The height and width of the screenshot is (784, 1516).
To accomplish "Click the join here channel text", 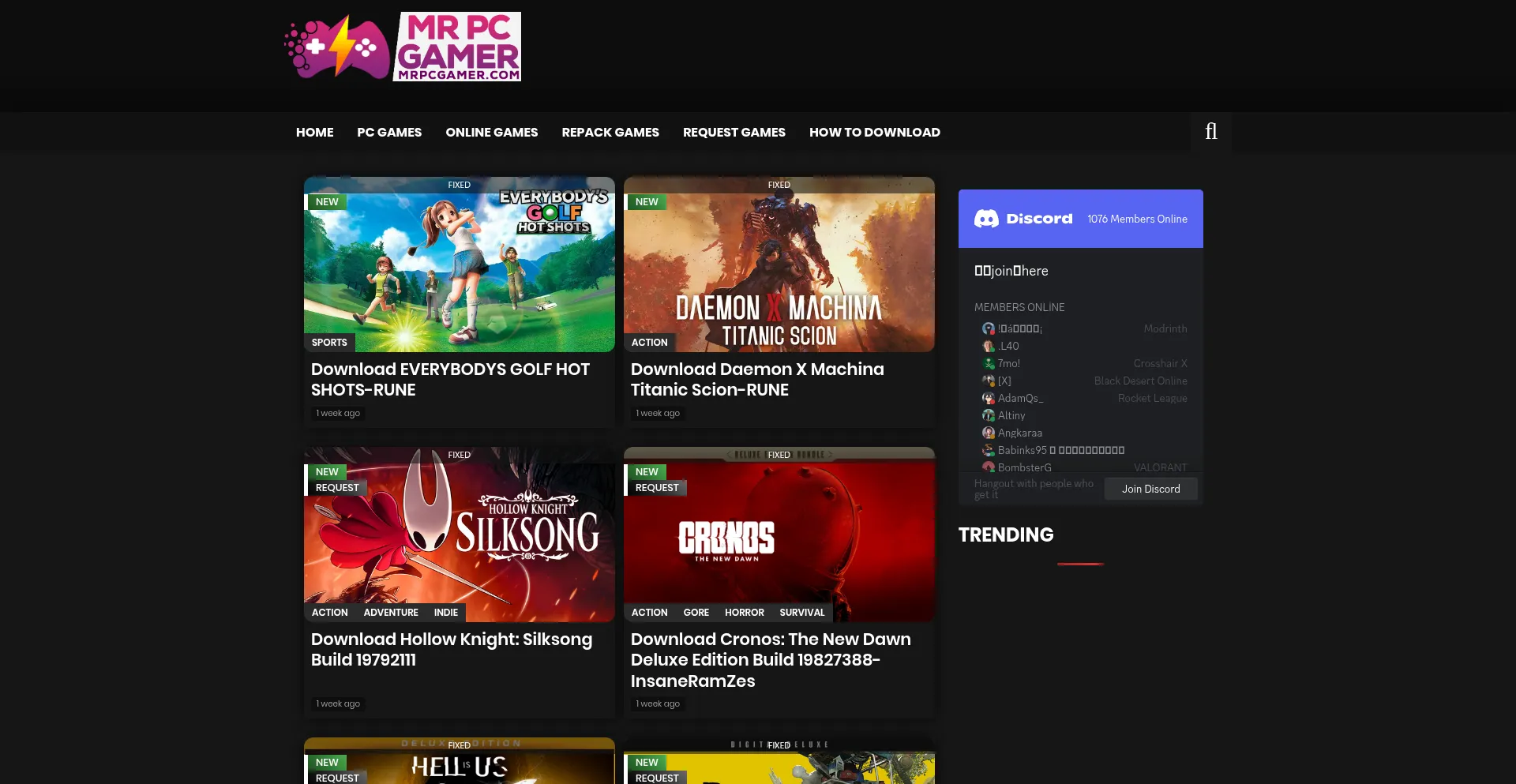I will (x=1011, y=271).
